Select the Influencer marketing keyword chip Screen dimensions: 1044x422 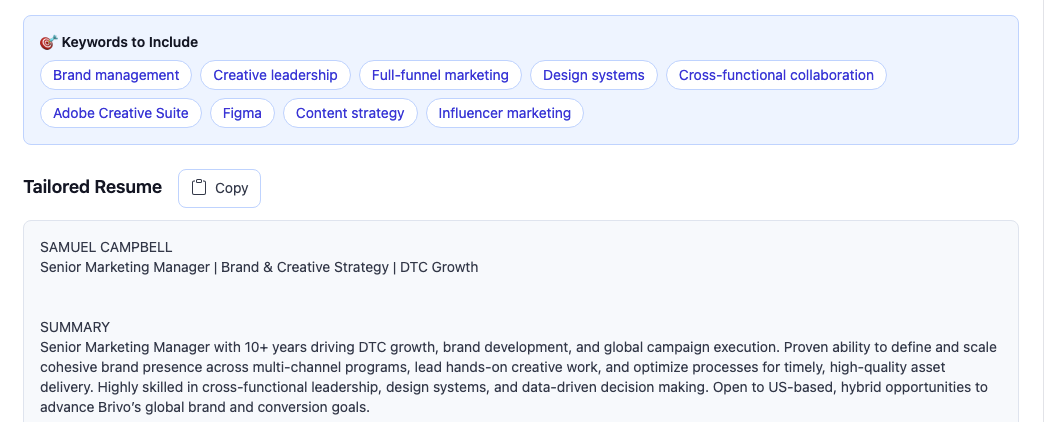(505, 113)
